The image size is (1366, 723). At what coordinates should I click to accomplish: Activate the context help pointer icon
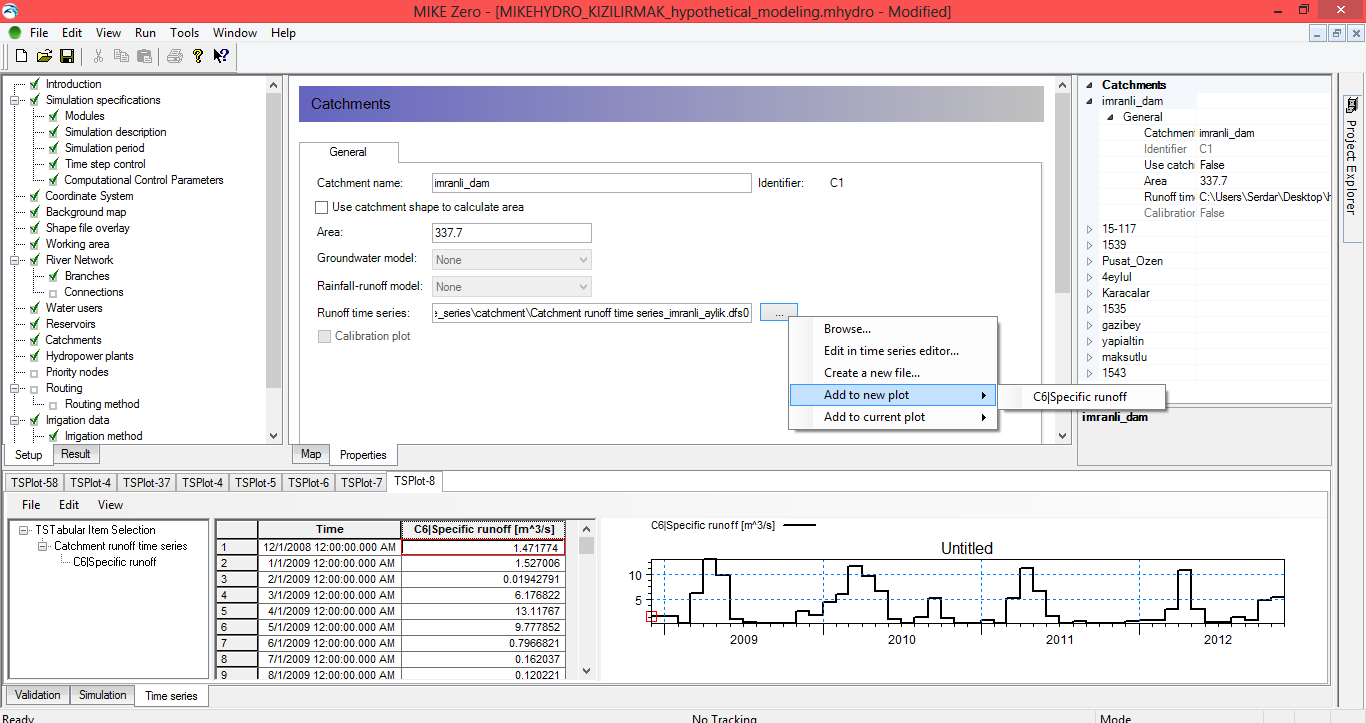(x=221, y=56)
